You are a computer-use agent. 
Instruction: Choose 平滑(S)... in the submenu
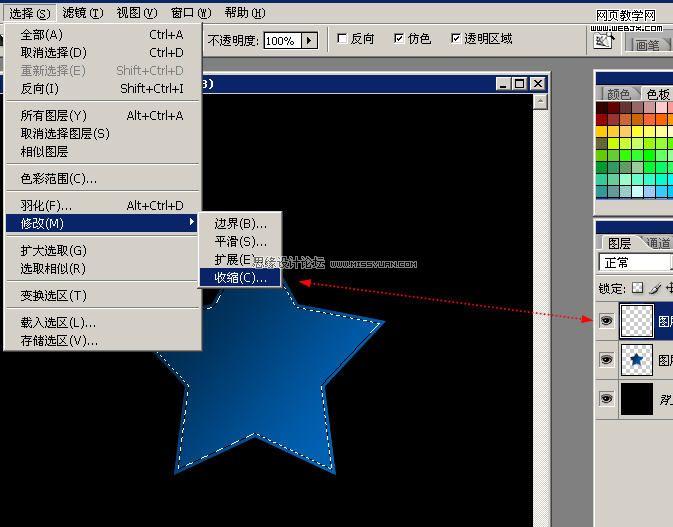(x=240, y=242)
